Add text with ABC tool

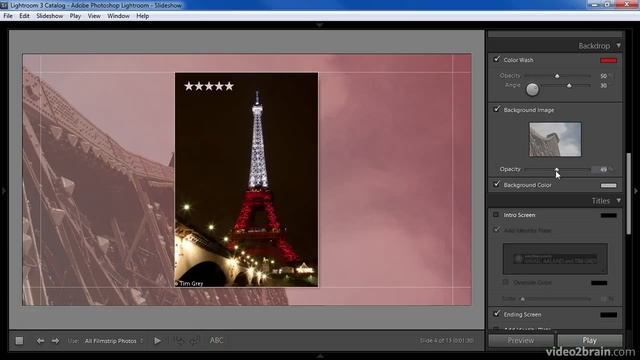click(216, 340)
